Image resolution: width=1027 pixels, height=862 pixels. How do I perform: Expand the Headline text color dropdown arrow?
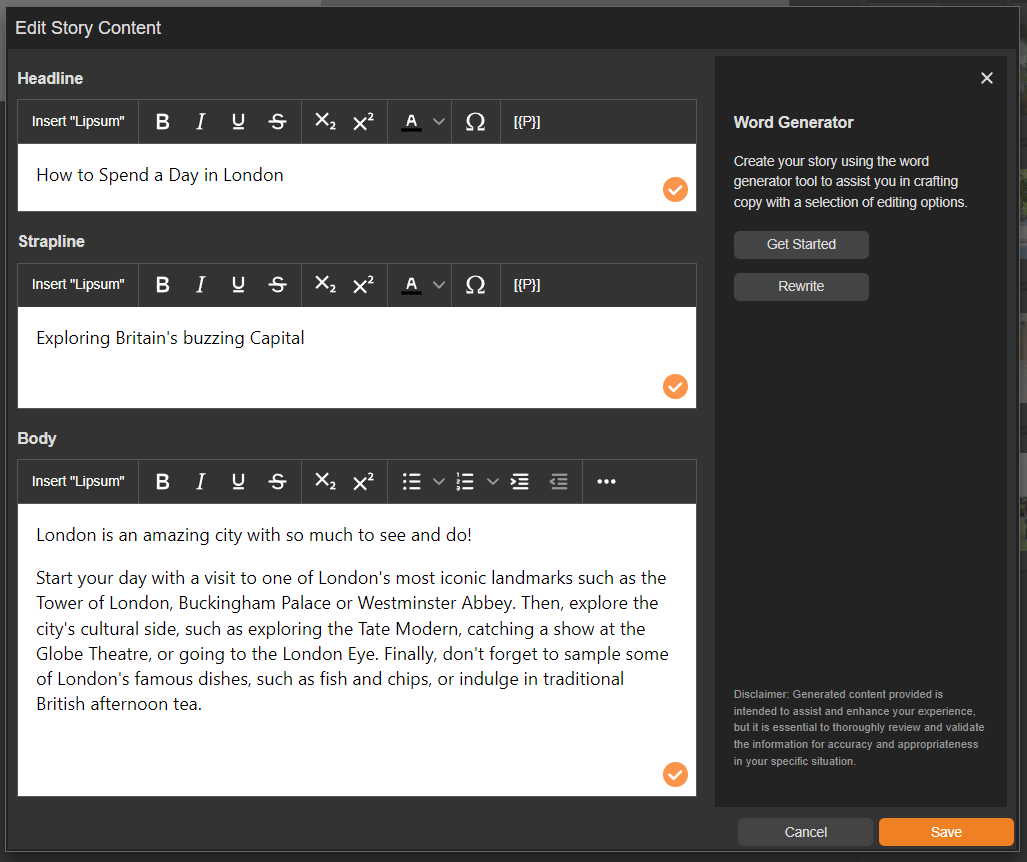438,122
